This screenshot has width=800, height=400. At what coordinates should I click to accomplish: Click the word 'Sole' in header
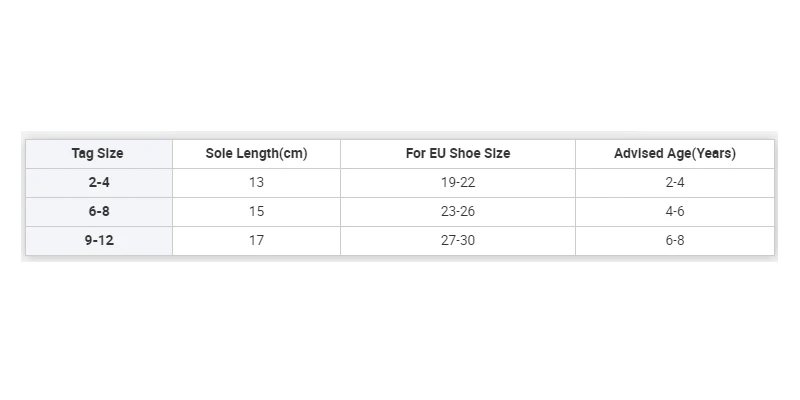coord(220,153)
